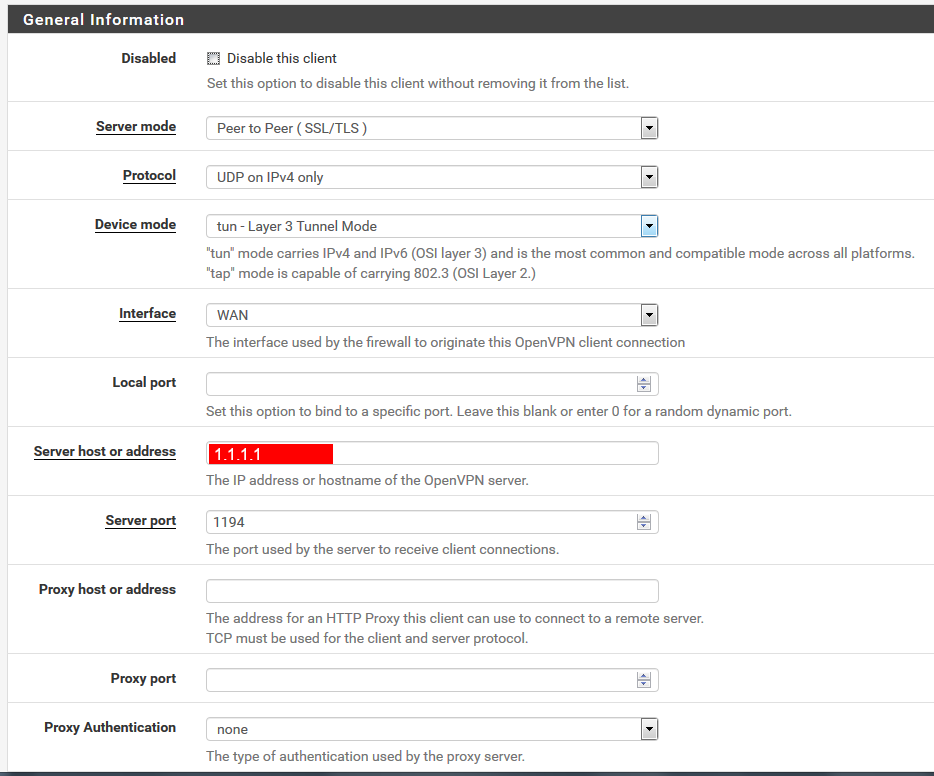Click the Protocol label link
The height and width of the screenshot is (776, 934).
coord(149,176)
